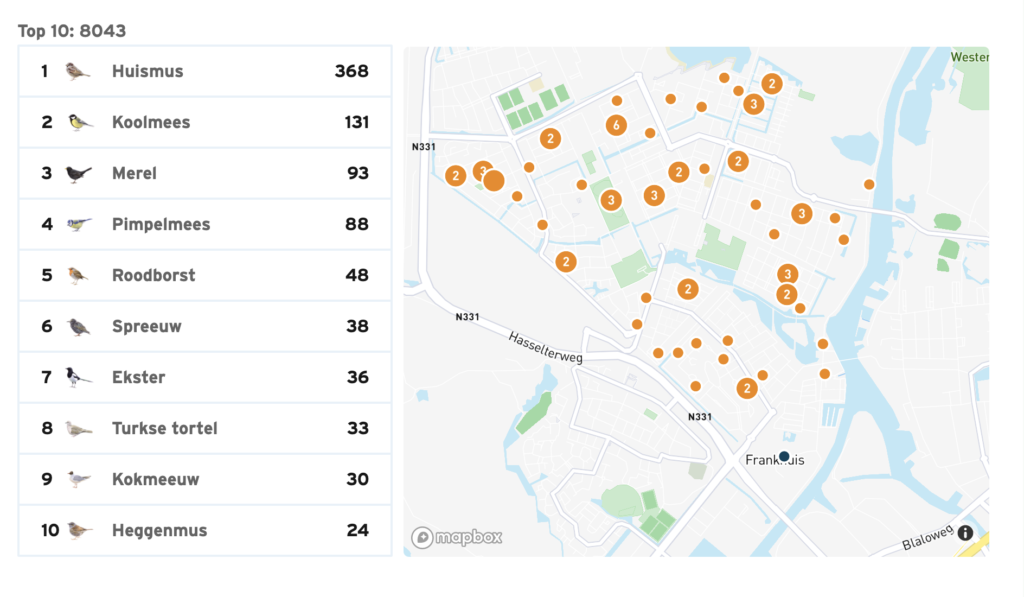Image resolution: width=1024 pixels, height=597 pixels.
Task: Select the Roodborst row
Action: point(204,275)
